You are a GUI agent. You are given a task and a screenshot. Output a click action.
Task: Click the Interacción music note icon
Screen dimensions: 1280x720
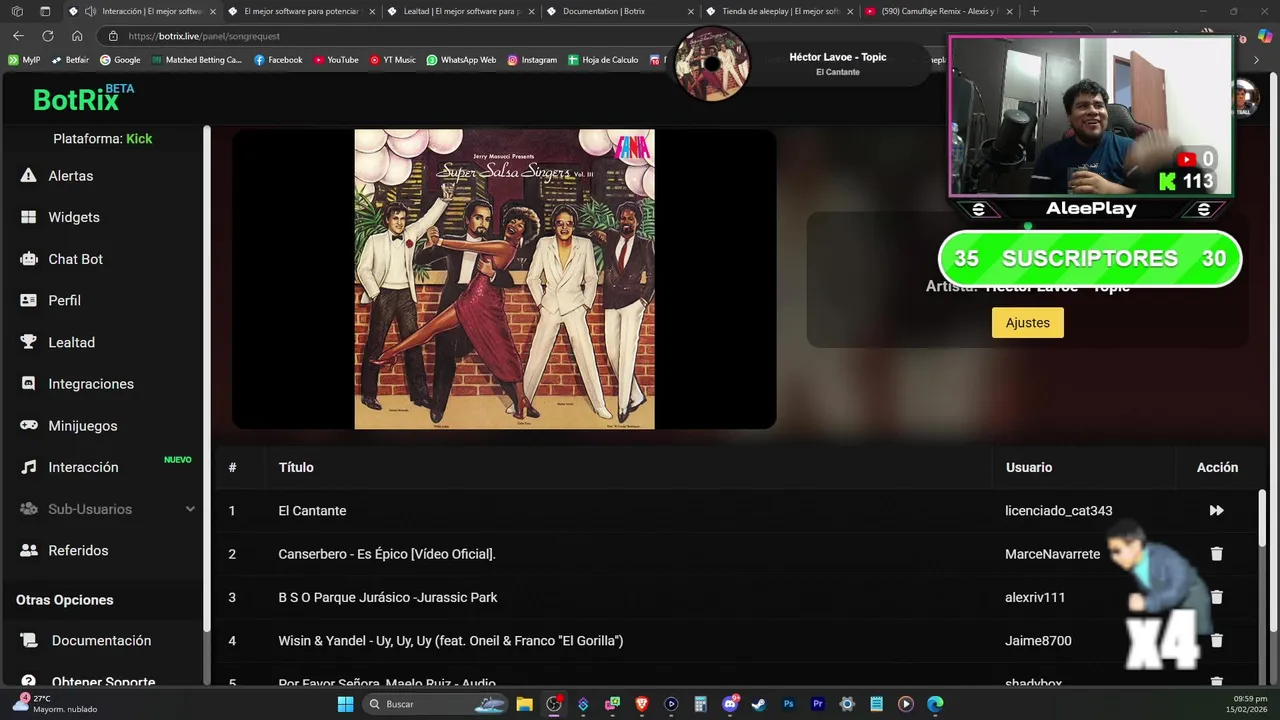coord(29,467)
